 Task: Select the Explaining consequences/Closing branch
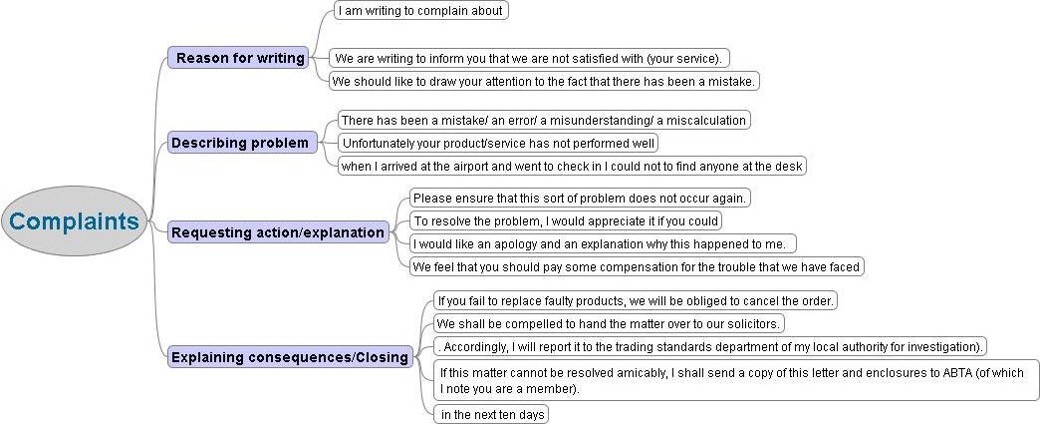(x=290, y=357)
